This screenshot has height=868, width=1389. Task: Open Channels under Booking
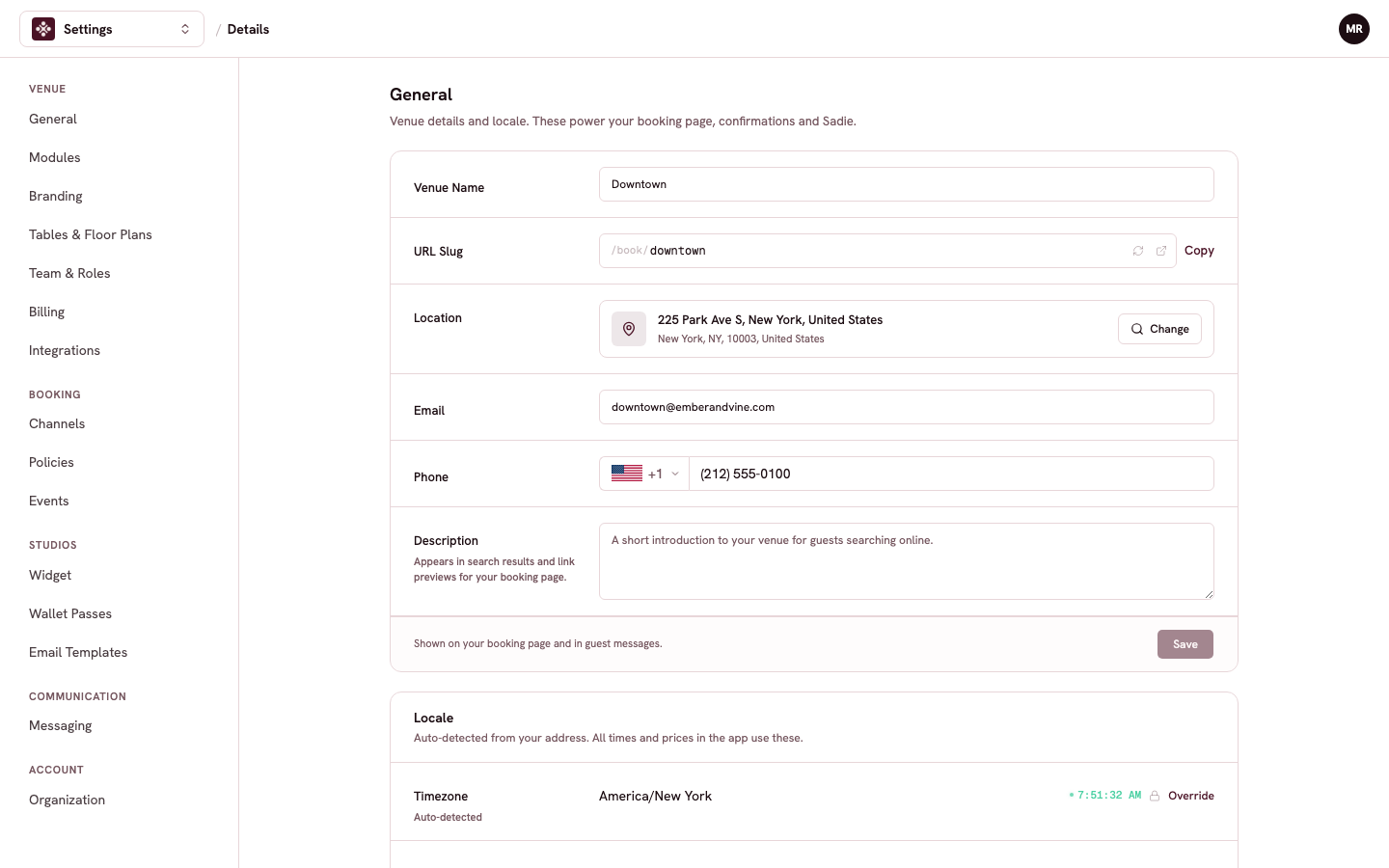(57, 423)
